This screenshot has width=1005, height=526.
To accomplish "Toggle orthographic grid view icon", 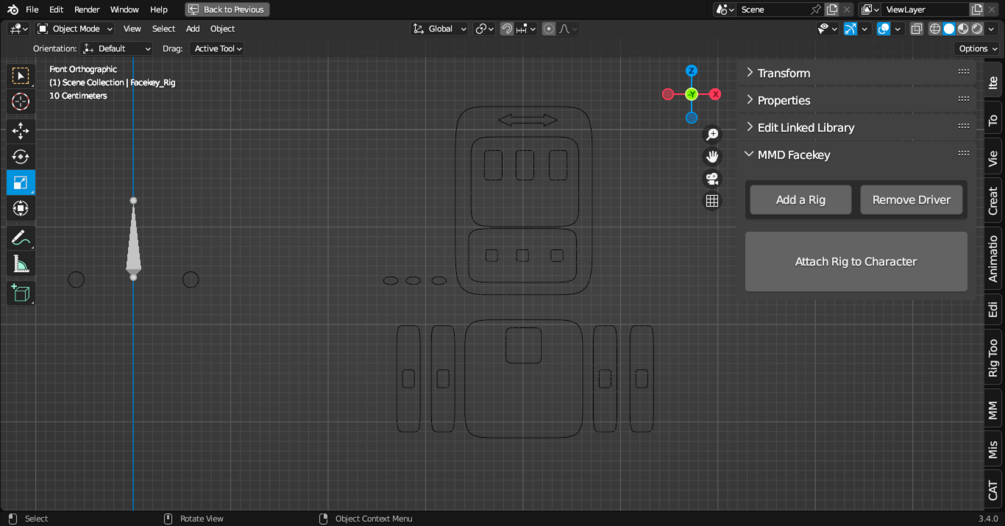I will [x=712, y=201].
